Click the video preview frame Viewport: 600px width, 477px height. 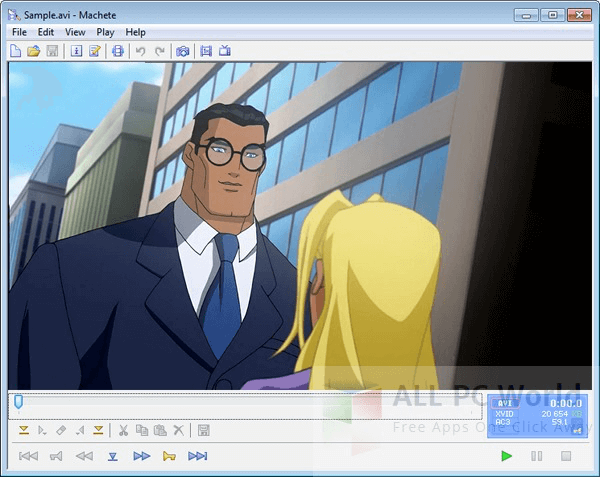click(300, 226)
